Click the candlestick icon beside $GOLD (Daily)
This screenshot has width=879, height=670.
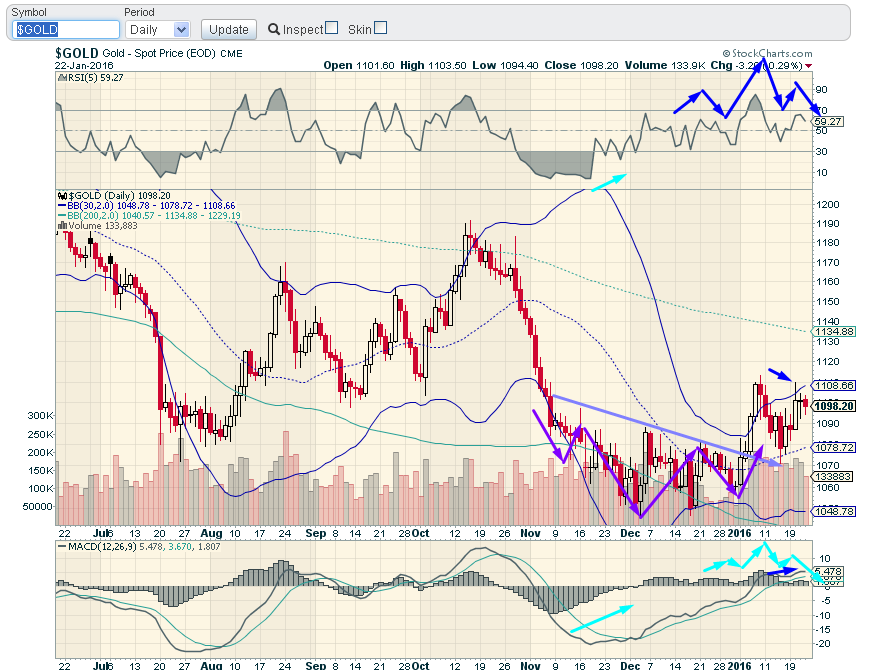tap(62, 196)
